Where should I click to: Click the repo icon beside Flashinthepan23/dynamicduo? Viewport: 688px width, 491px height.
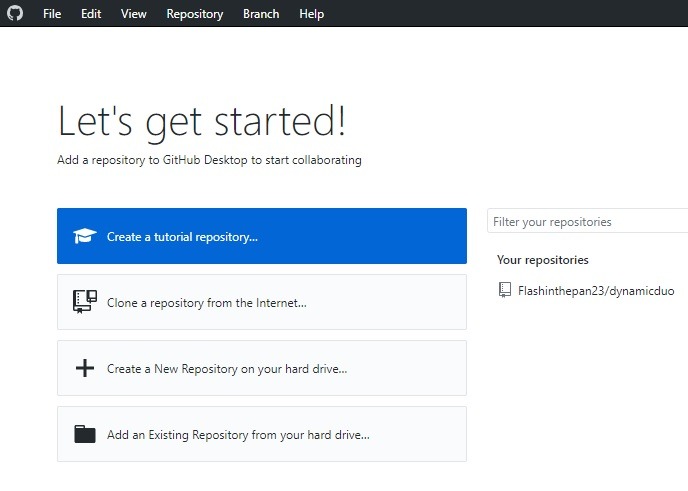[x=505, y=290]
